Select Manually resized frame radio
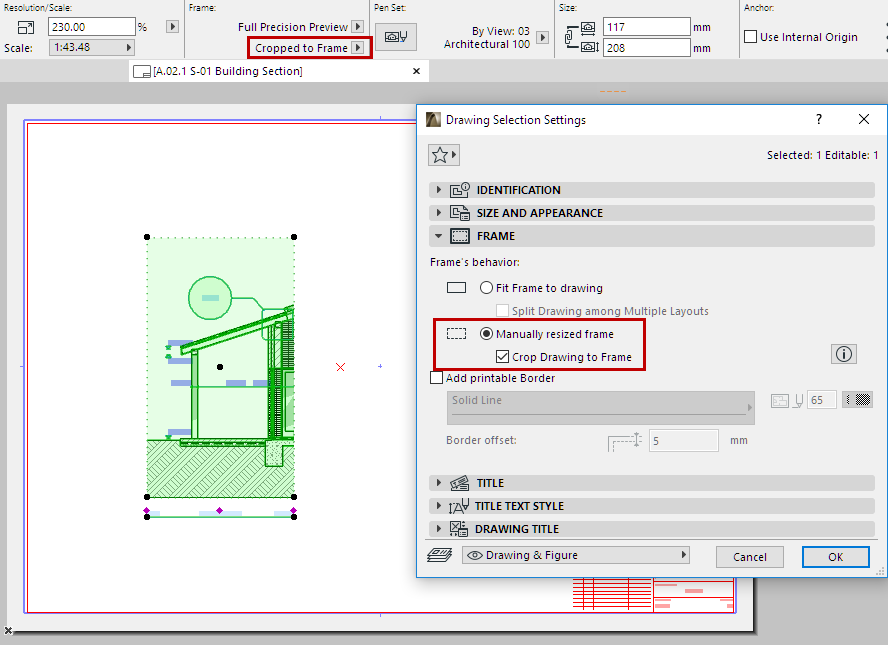Viewport: 888px width, 645px height. tap(486, 334)
